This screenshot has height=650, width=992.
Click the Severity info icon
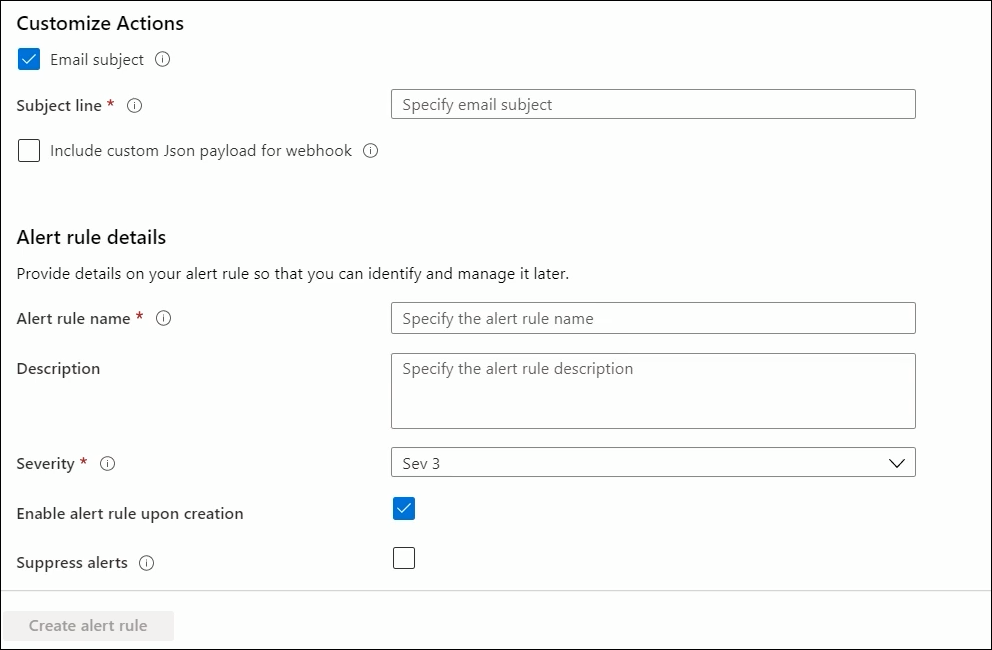pyautogui.click(x=108, y=464)
